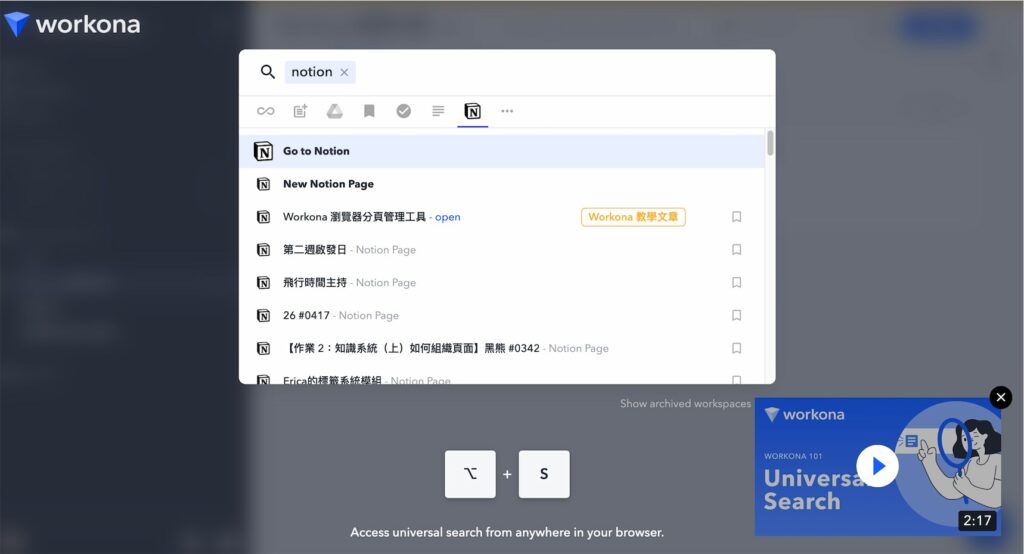
Task: Click the Notion icon beside Go to Notion
Action: (263, 152)
